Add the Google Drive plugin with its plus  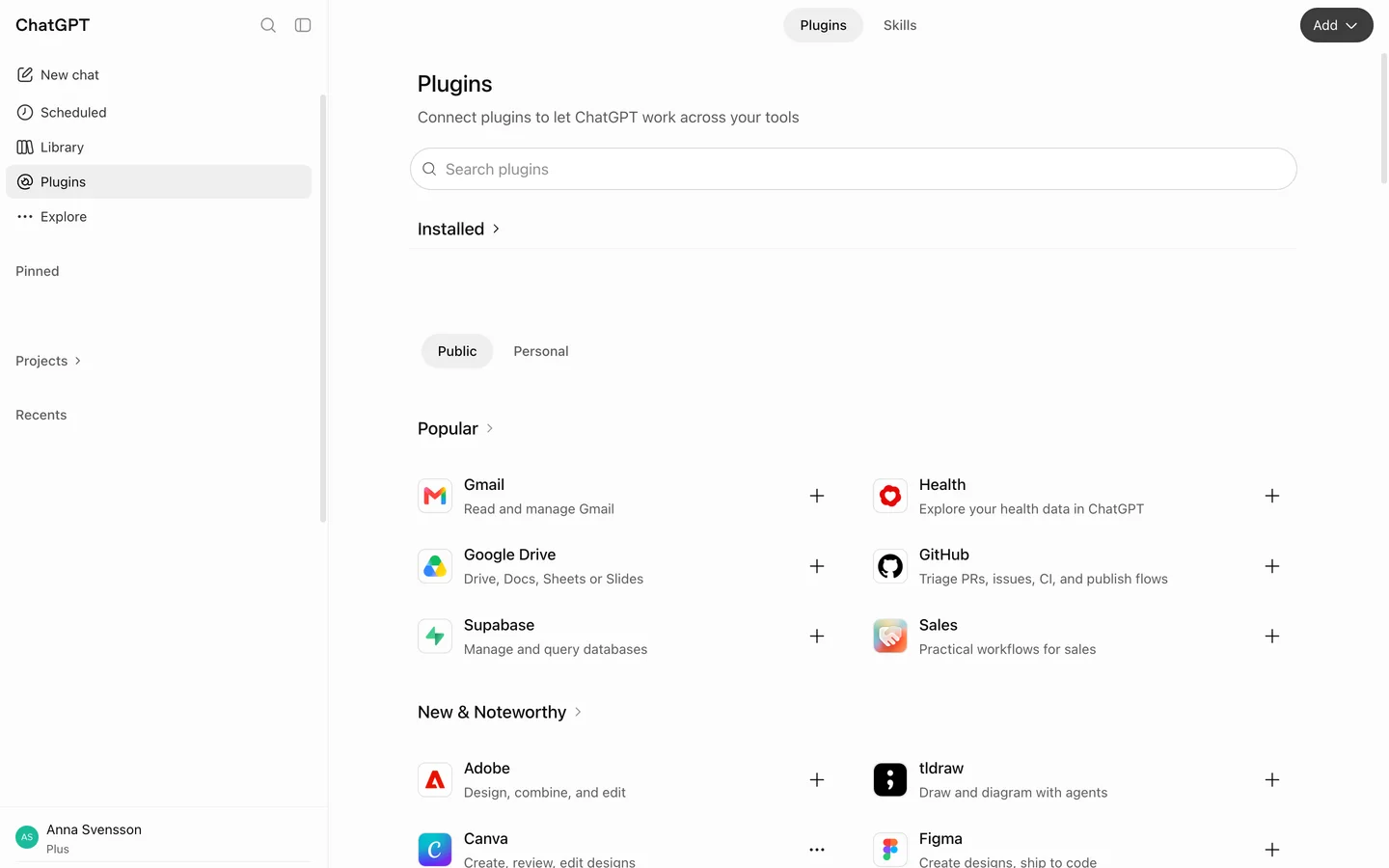click(x=817, y=566)
